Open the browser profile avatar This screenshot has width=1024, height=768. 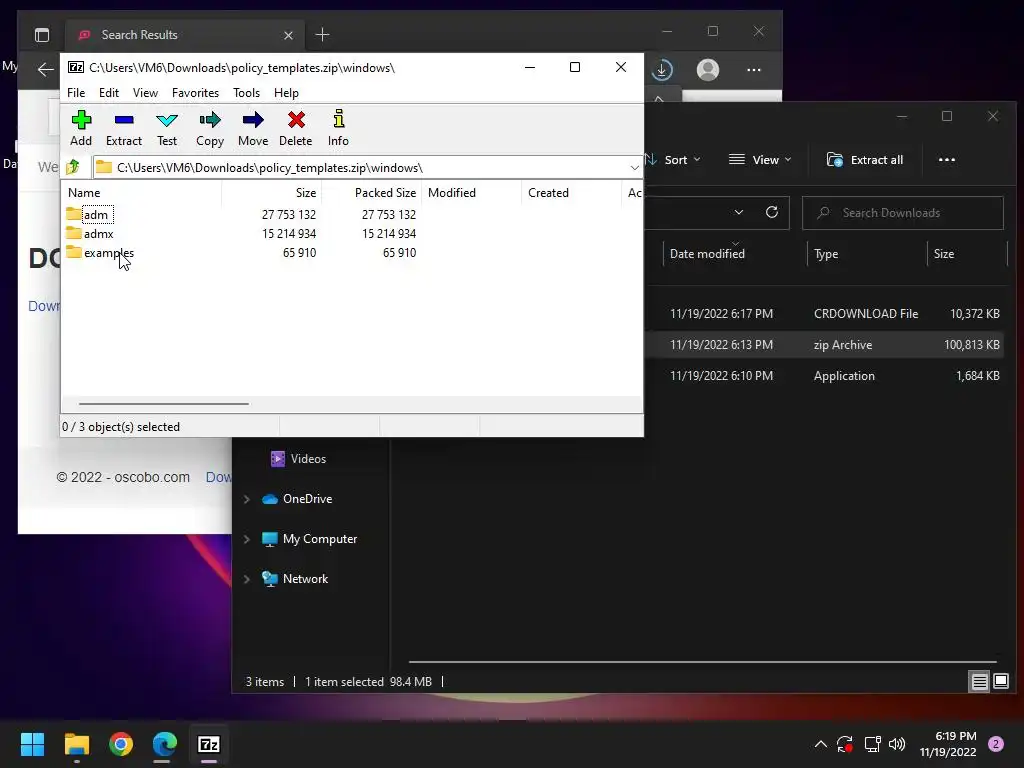click(708, 69)
